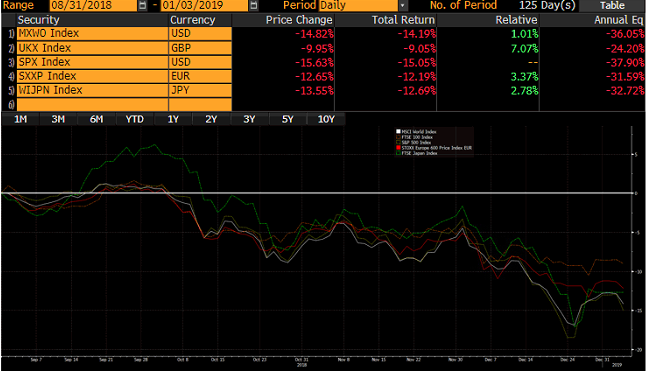Click the -15.63% price change value
This screenshot has width=648, height=371.
pos(314,62)
